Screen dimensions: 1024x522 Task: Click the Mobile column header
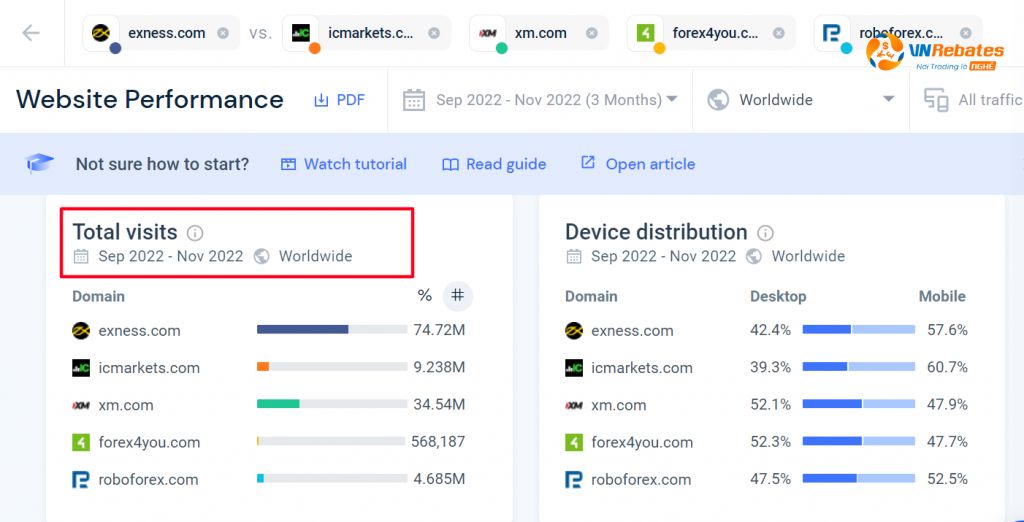click(942, 297)
